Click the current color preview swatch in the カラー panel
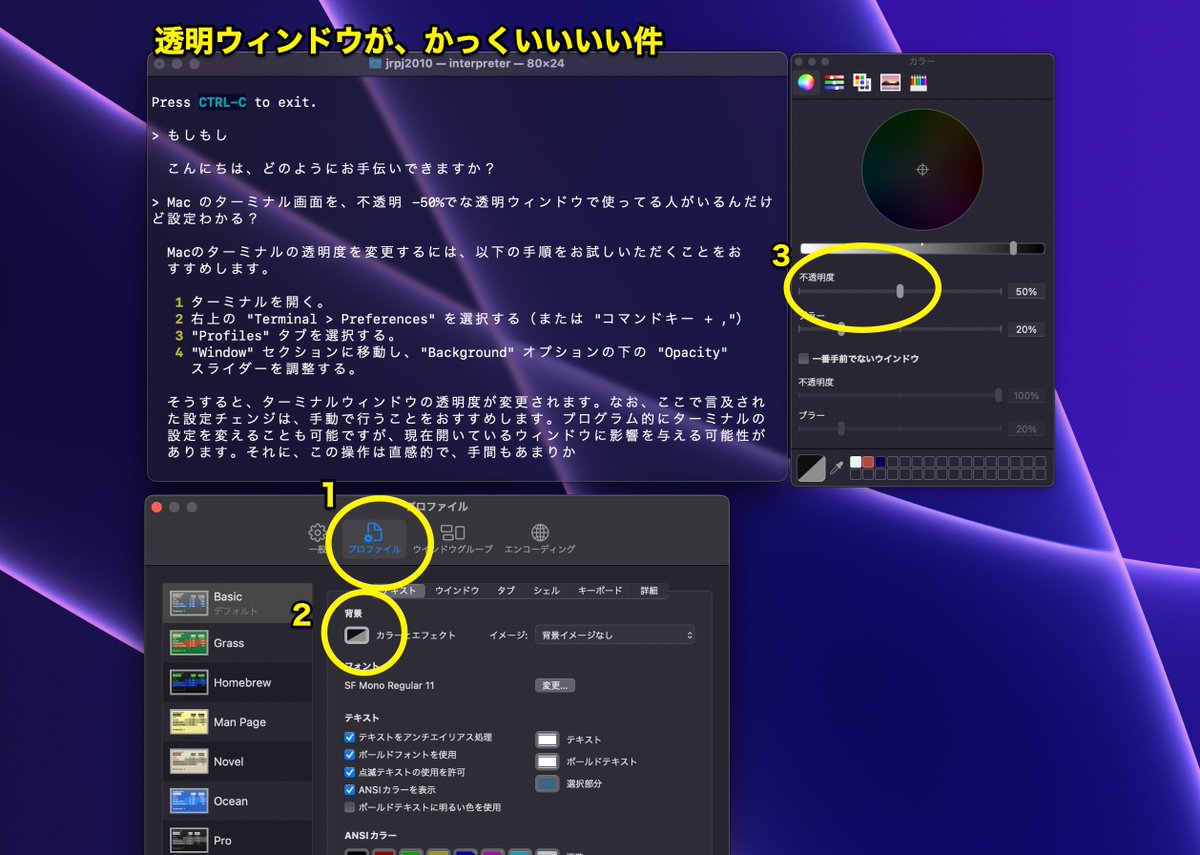 click(811, 468)
